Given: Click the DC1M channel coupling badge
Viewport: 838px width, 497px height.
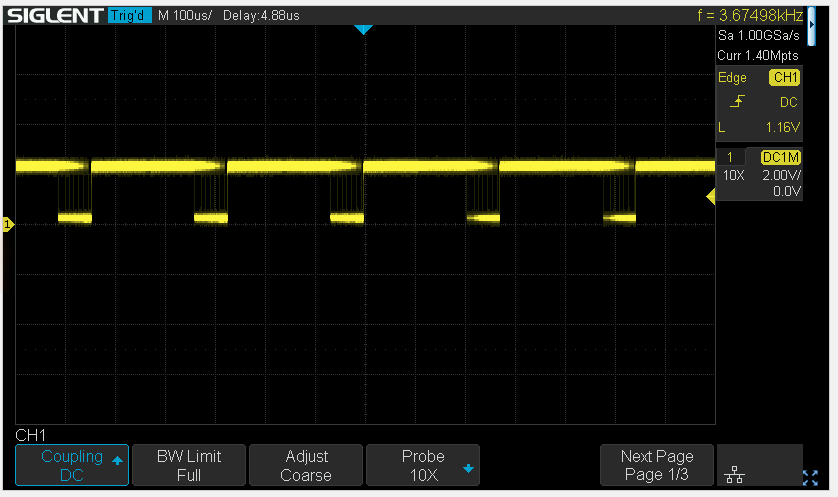Looking at the screenshot, I should 781,157.
